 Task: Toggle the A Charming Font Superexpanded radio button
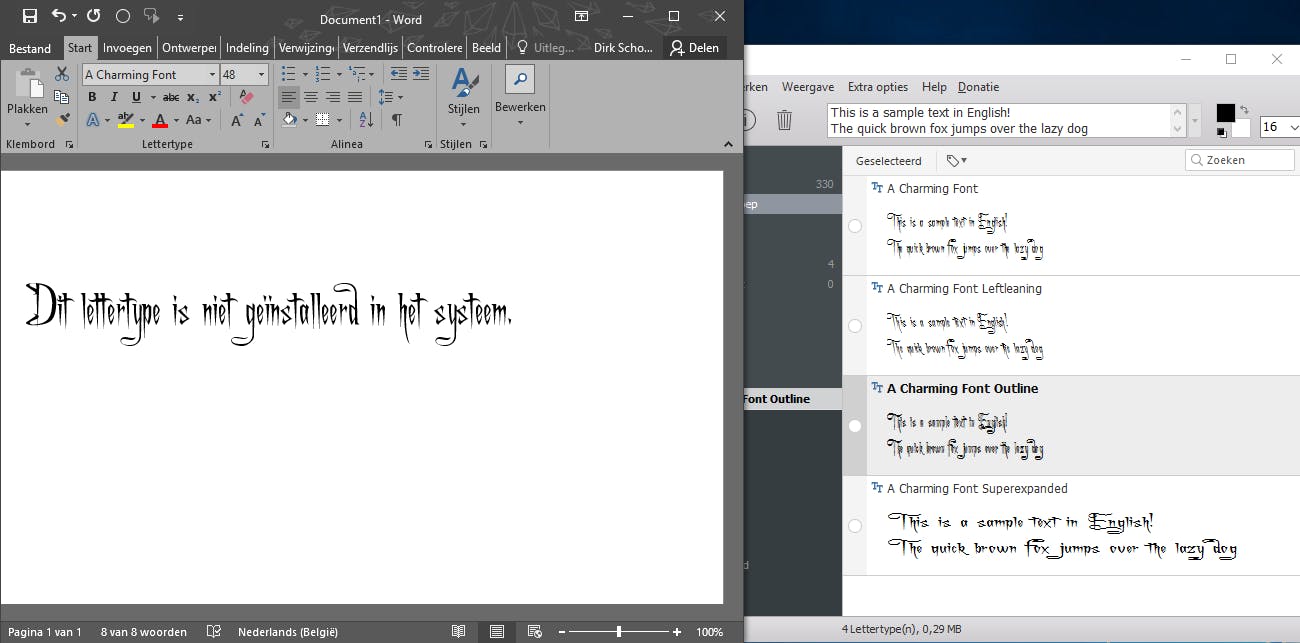pos(855,526)
